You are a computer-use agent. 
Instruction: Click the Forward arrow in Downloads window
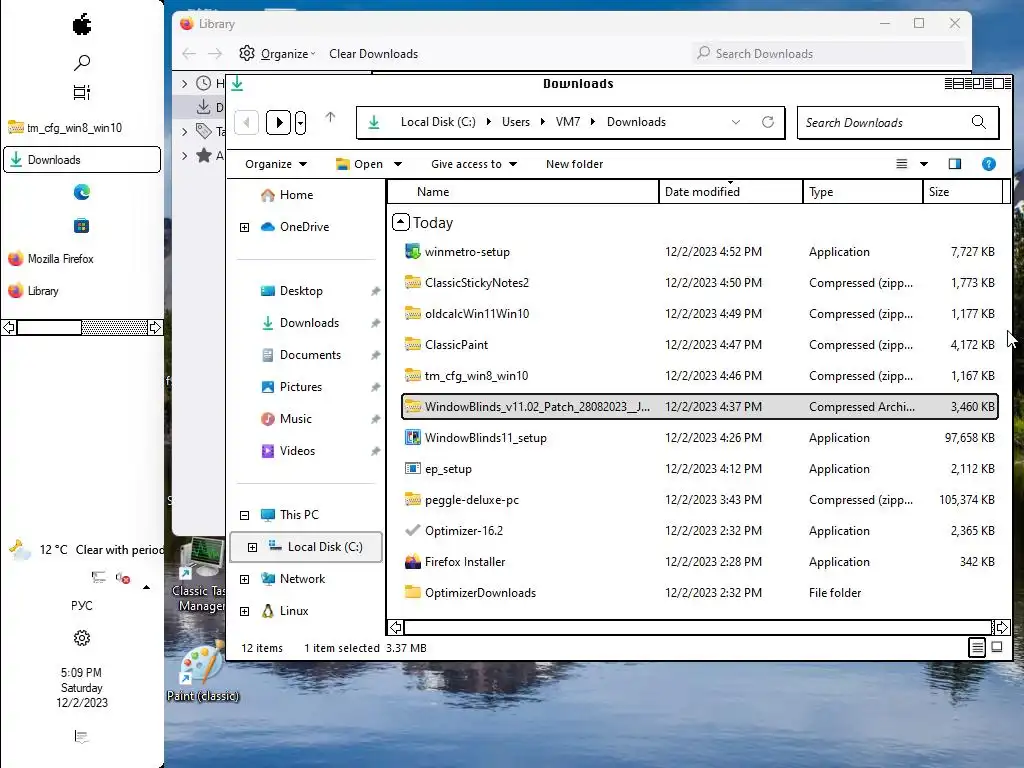coord(279,122)
